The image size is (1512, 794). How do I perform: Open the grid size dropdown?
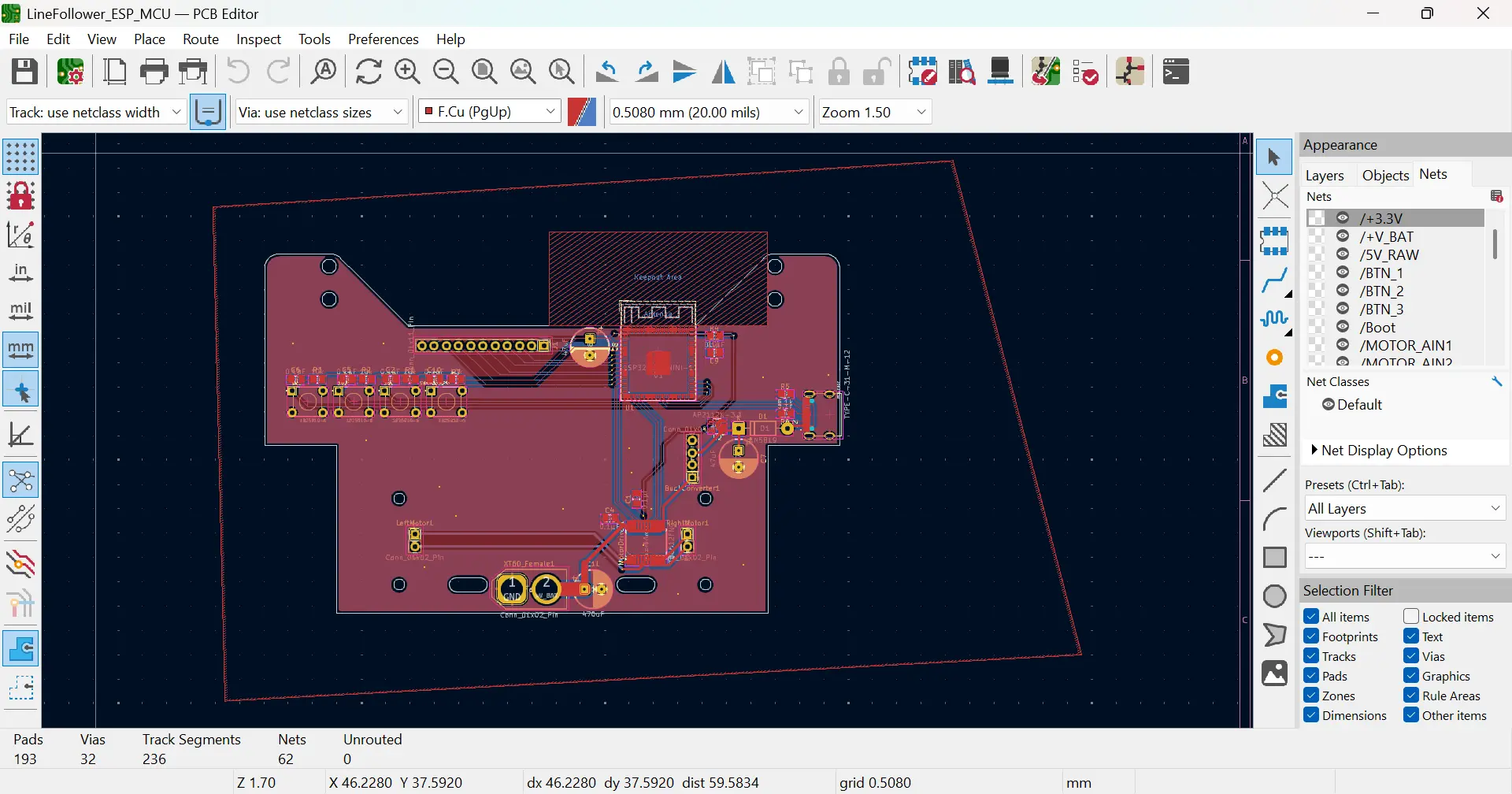click(x=710, y=112)
